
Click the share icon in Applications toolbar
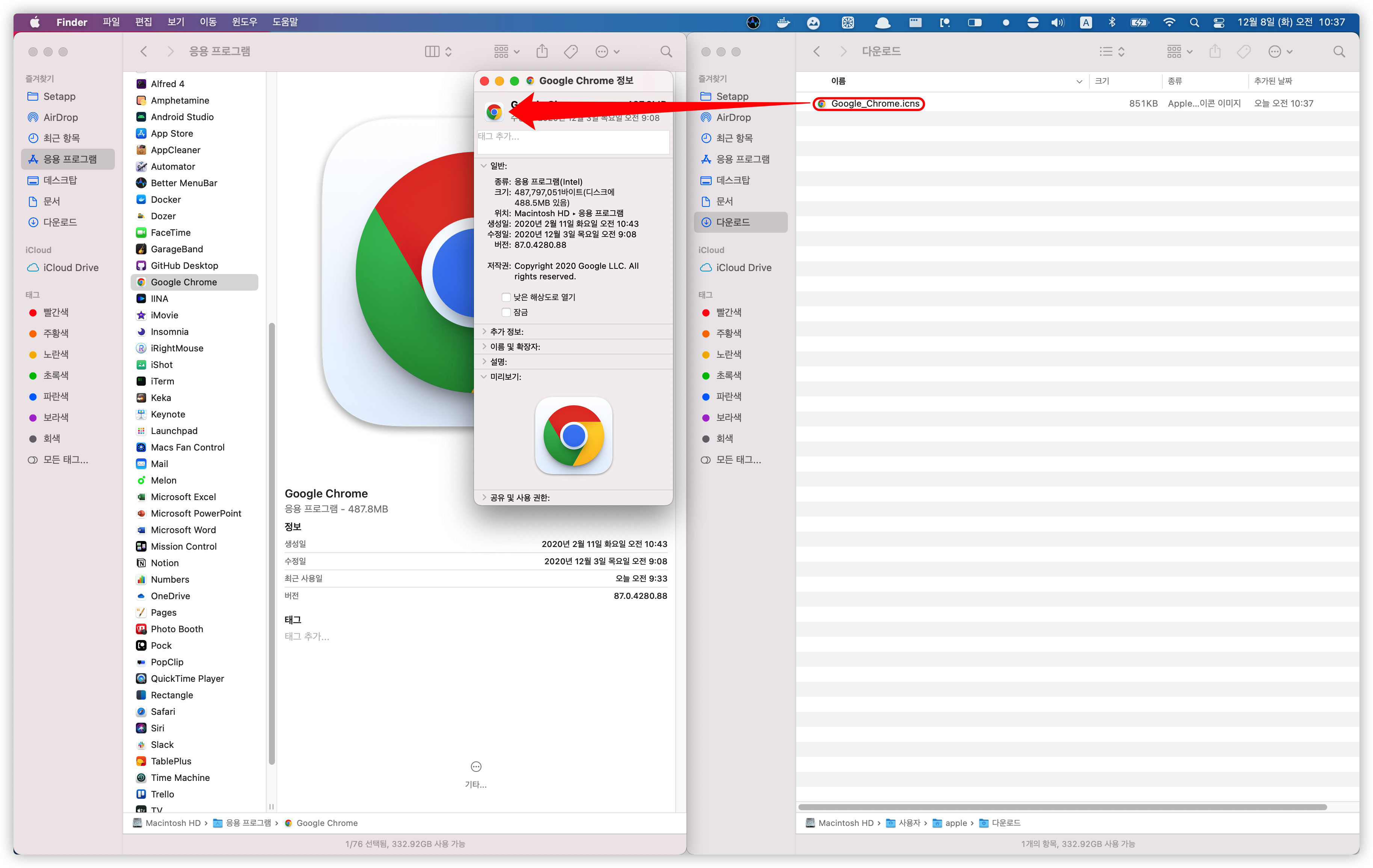[542, 52]
